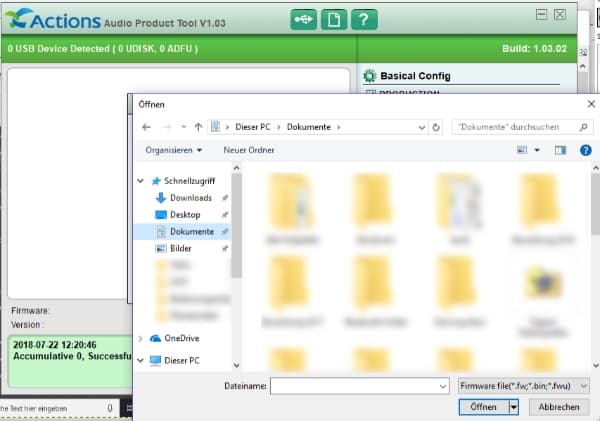Close the Öffnen dialog with X
This screenshot has height=421, width=600.
591,104
